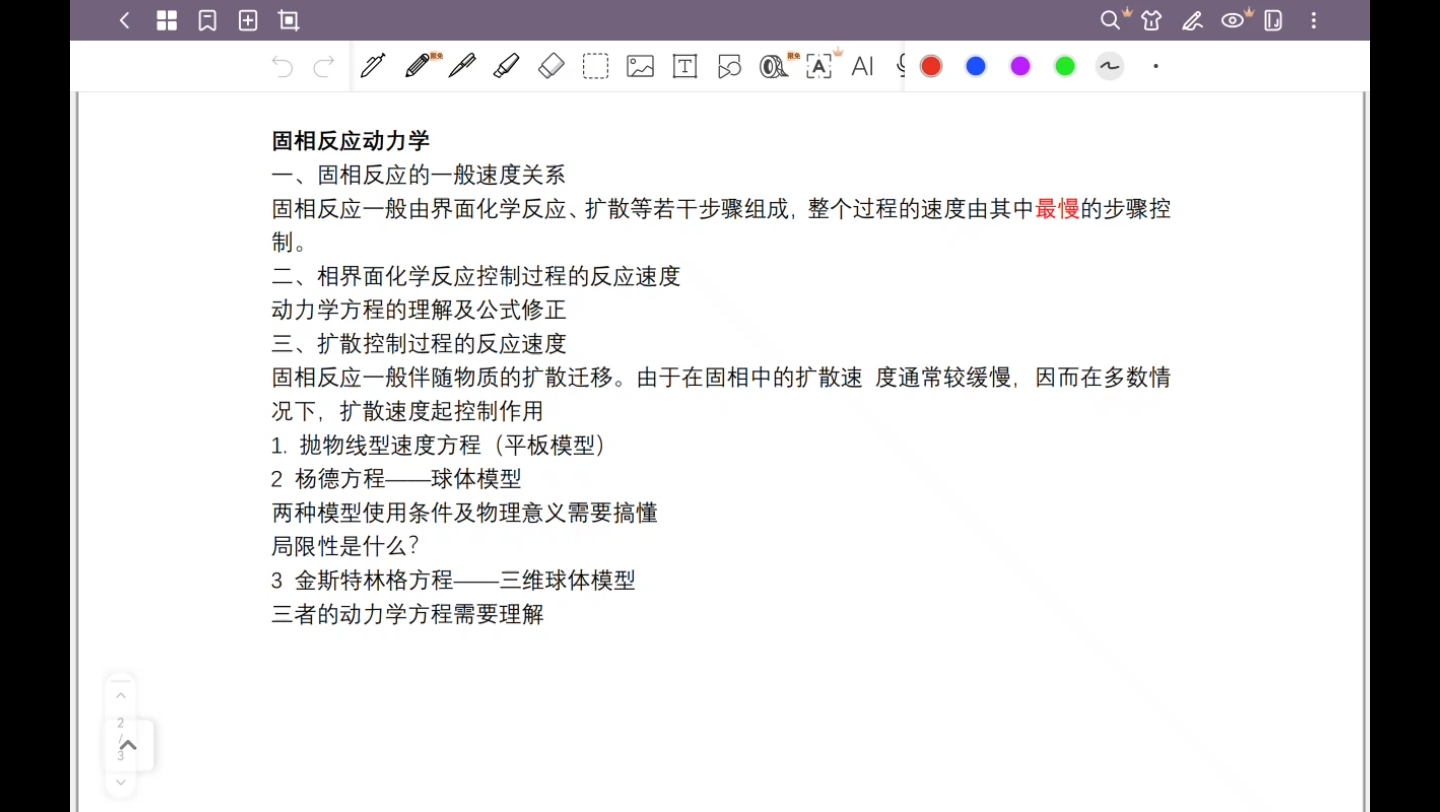Choose the blue pen color

(976, 66)
